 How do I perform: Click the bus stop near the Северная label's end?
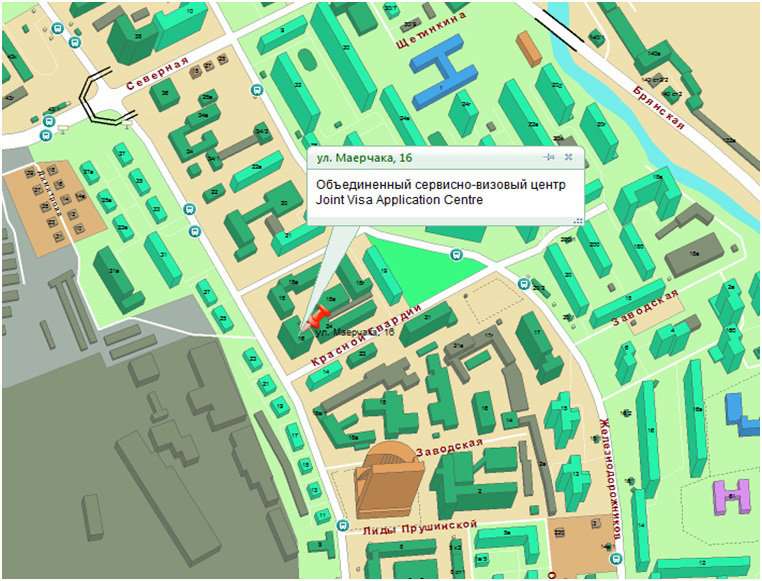click(257, 90)
